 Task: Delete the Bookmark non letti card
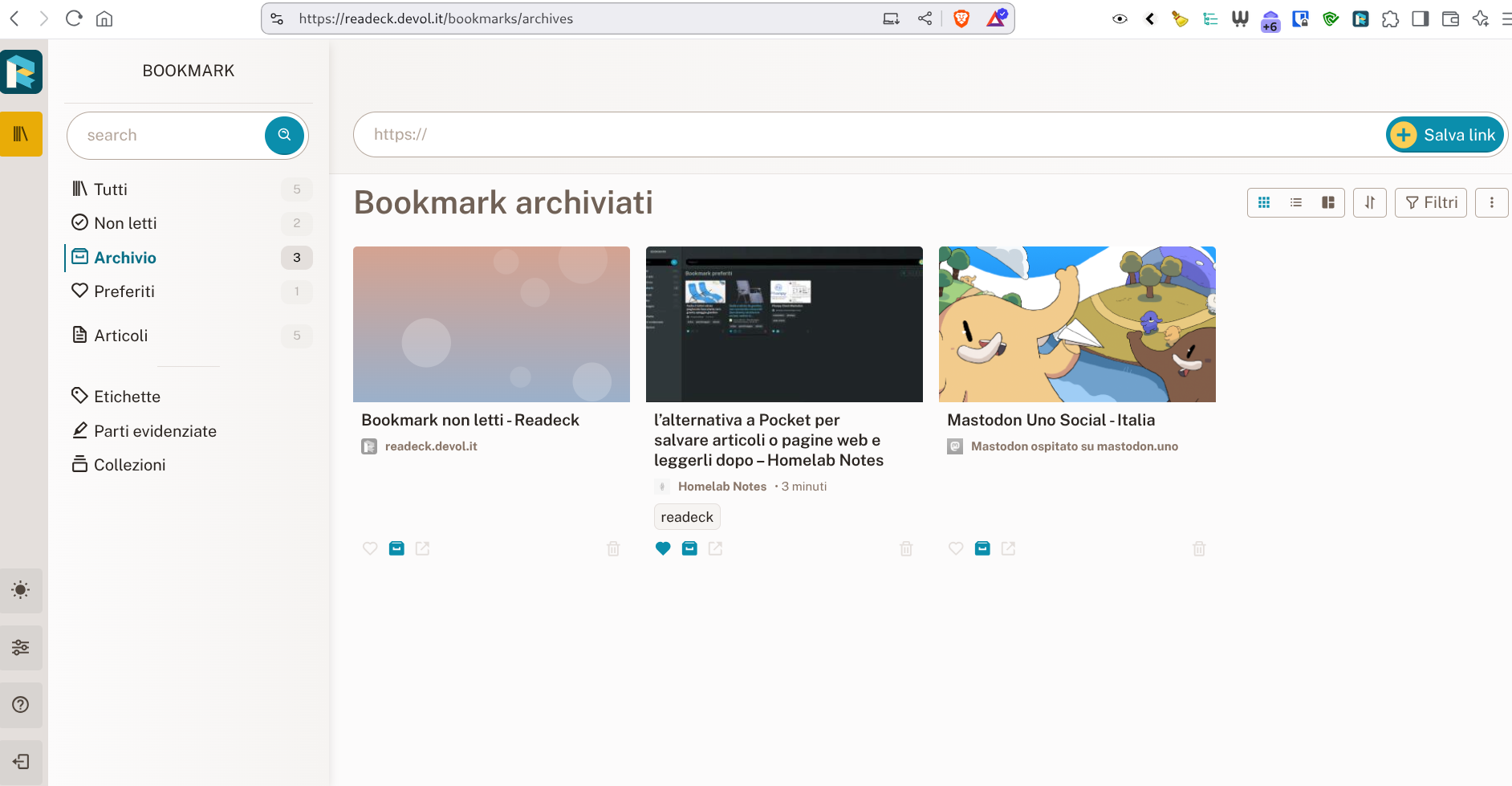[613, 548]
